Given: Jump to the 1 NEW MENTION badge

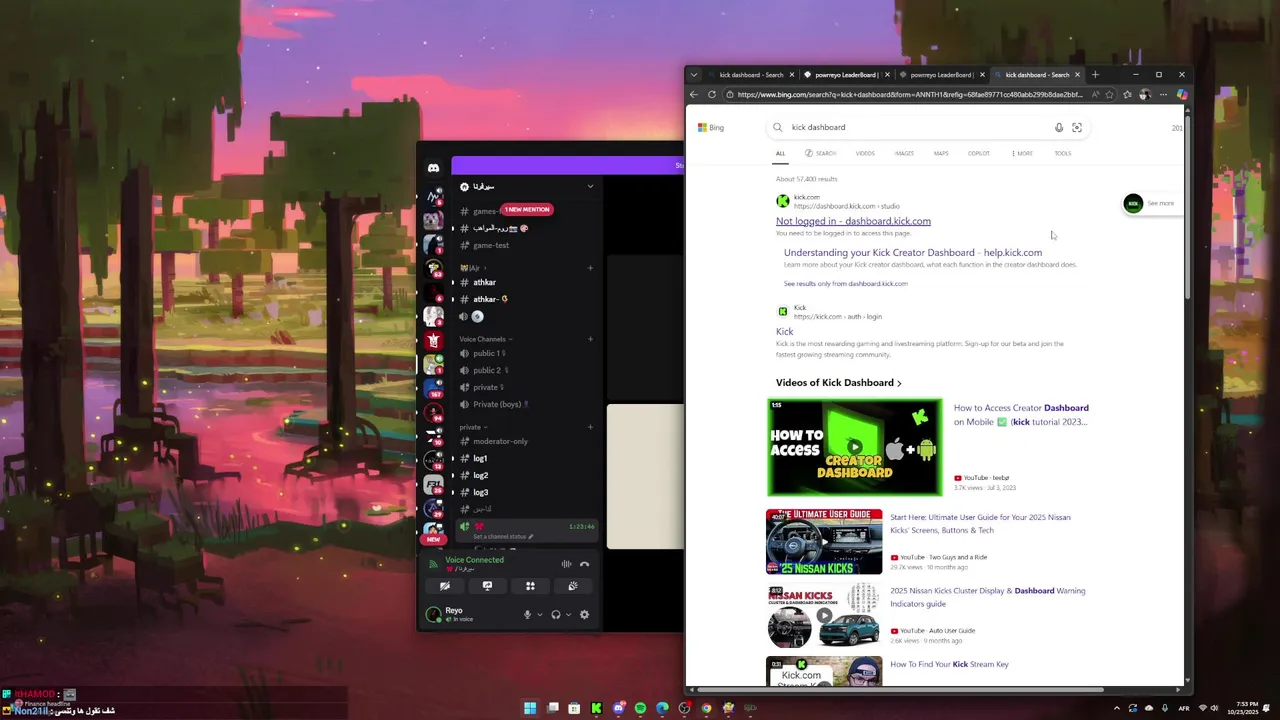Looking at the screenshot, I should 527,209.
